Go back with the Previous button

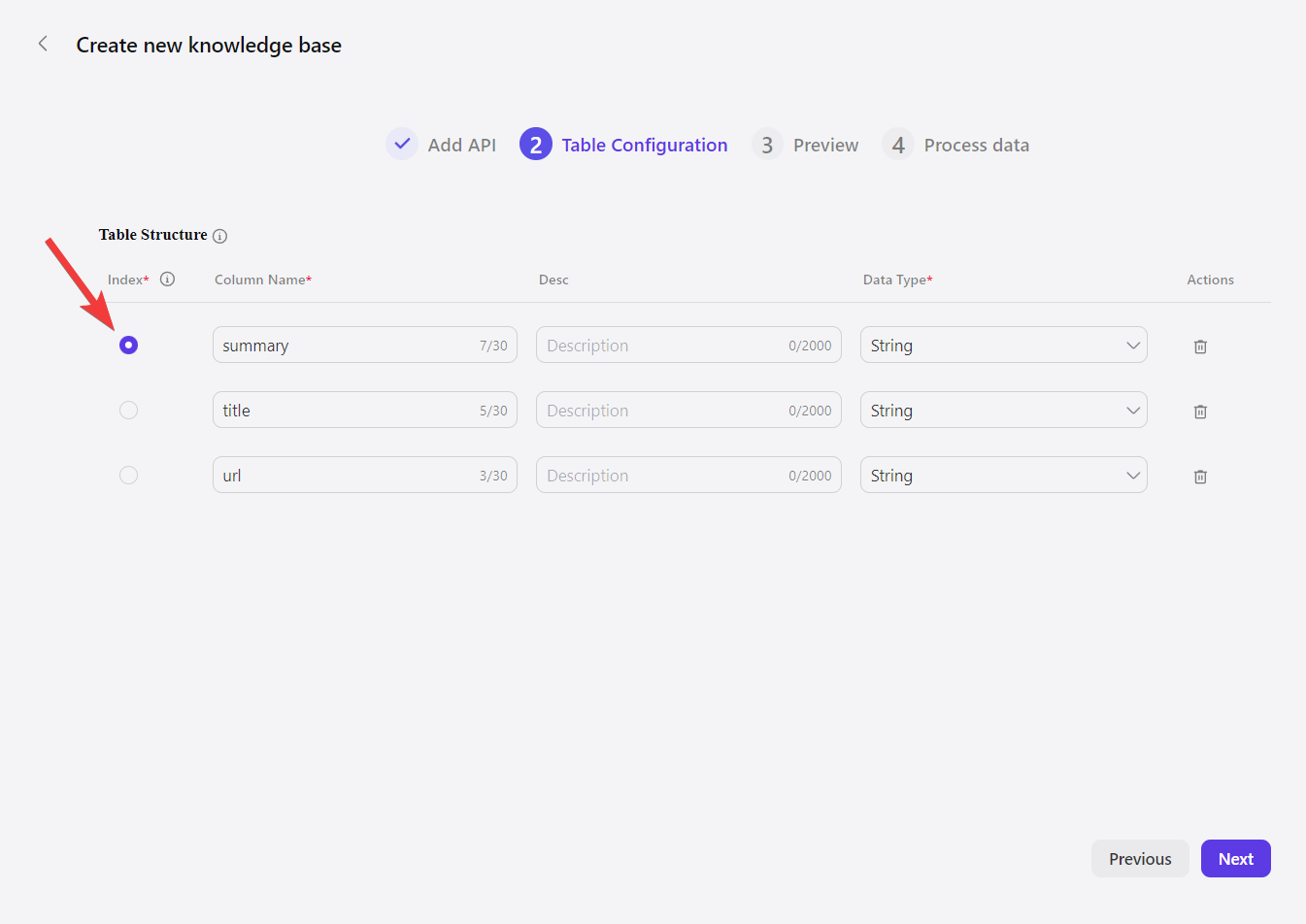(x=1140, y=859)
